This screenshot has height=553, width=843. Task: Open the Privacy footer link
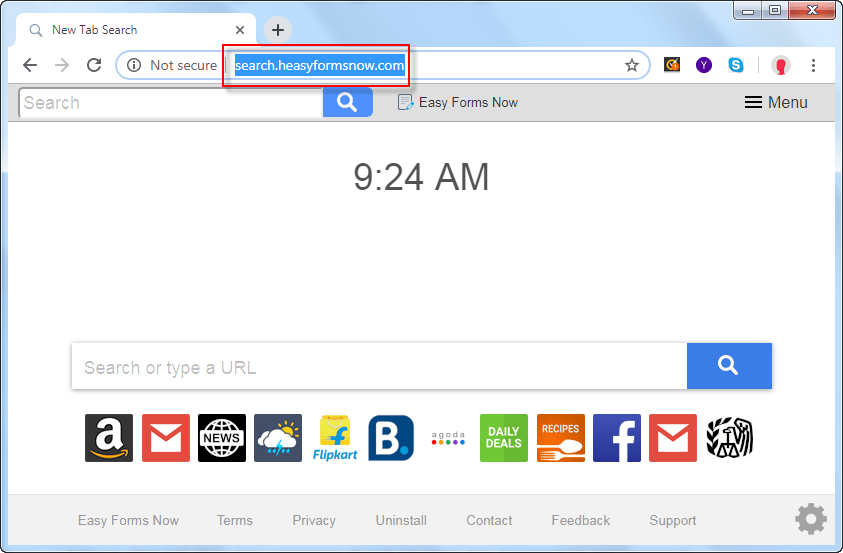click(314, 520)
